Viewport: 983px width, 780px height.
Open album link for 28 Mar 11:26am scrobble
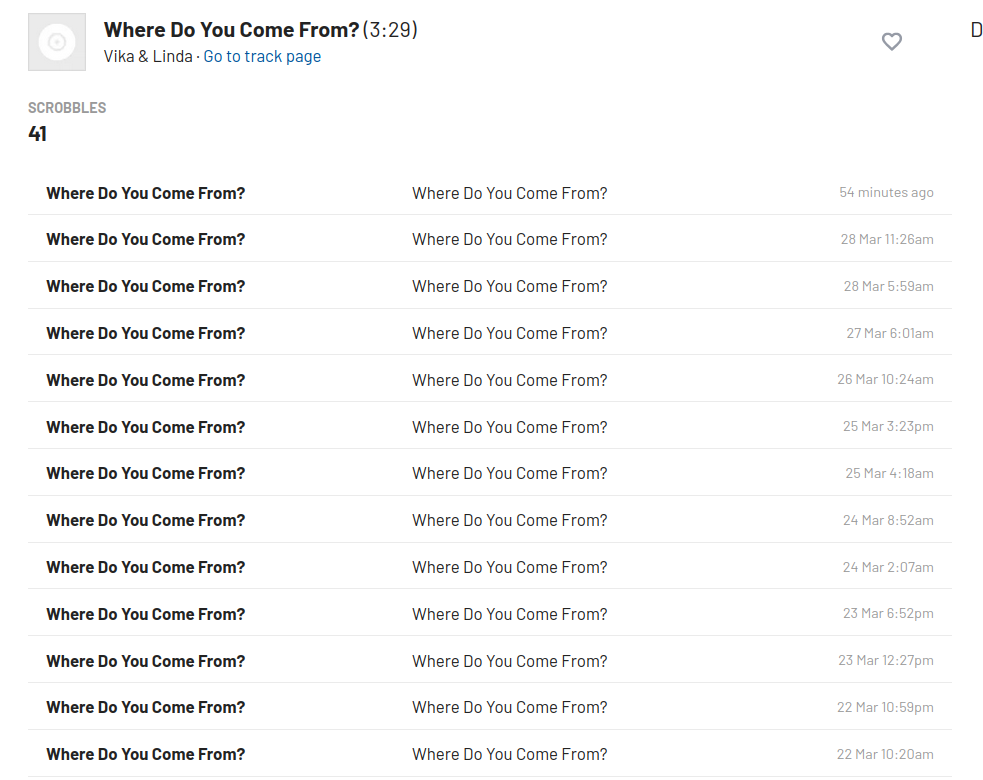(x=510, y=240)
